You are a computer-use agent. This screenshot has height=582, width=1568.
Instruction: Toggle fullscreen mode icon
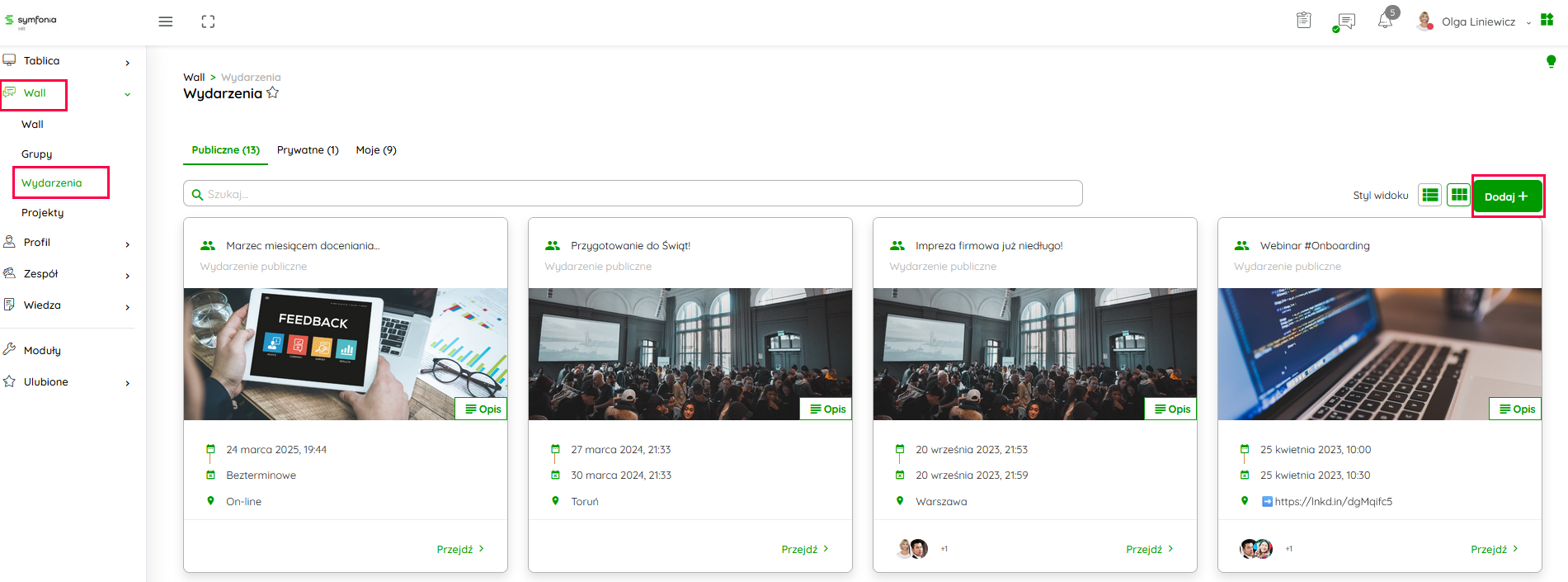208,21
